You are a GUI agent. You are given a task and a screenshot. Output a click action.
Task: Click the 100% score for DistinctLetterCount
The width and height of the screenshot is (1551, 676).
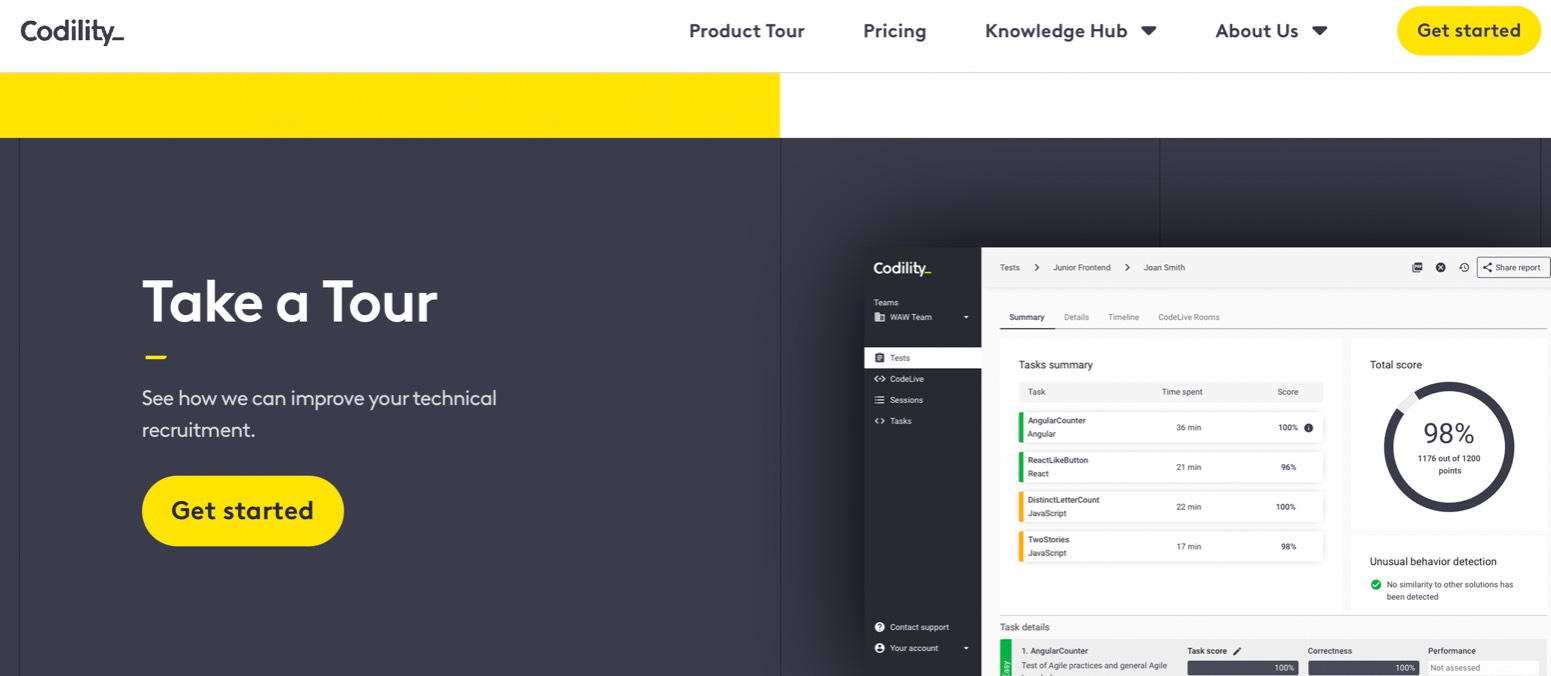coord(1286,507)
